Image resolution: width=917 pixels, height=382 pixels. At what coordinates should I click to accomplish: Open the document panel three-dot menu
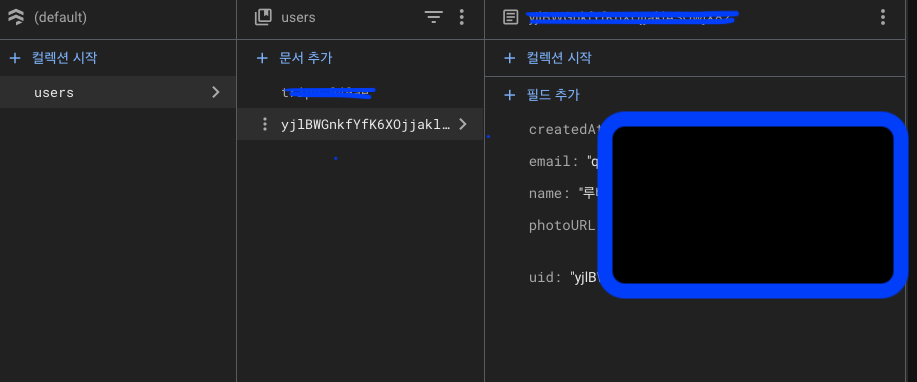click(x=883, y=17)
